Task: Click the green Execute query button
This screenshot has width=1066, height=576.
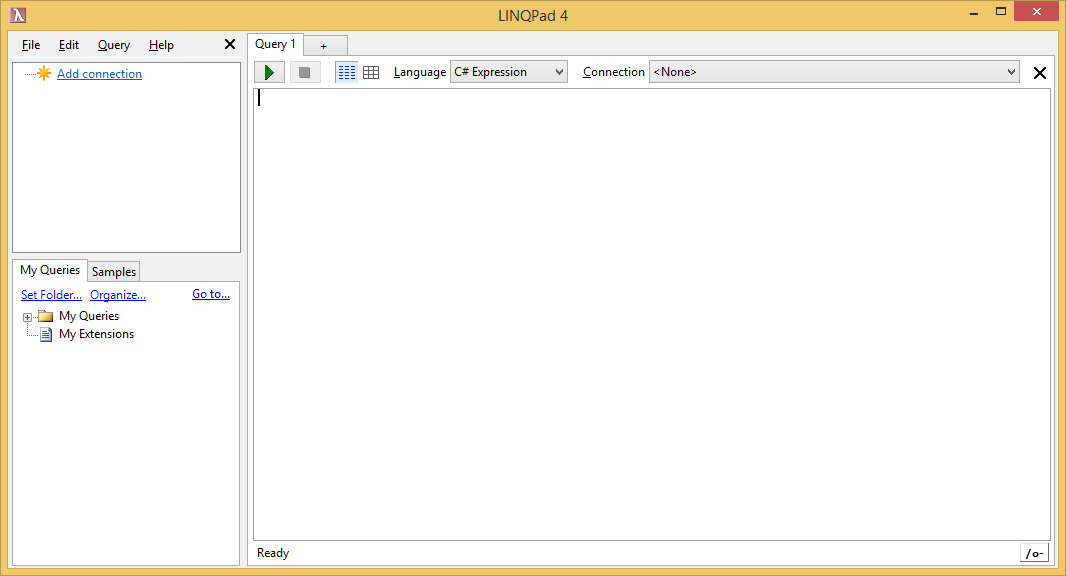Action: click(x=269, y=72)
